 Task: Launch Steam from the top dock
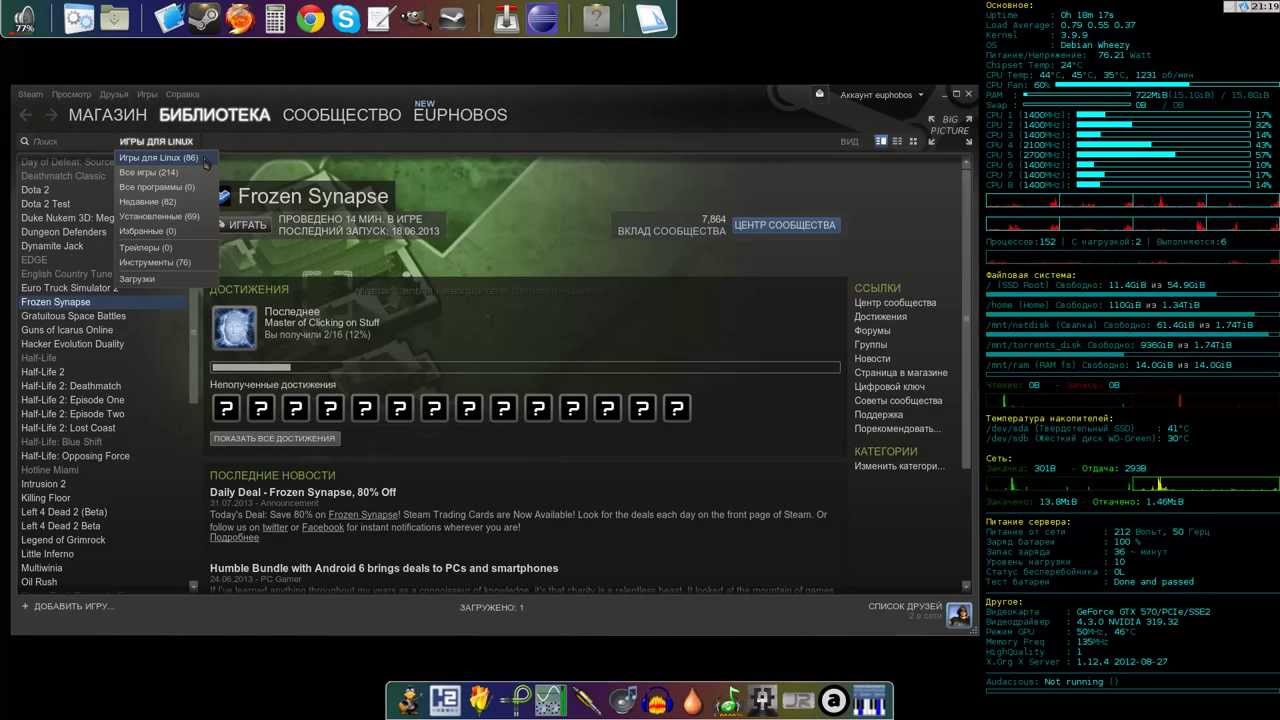click(203, 18)
